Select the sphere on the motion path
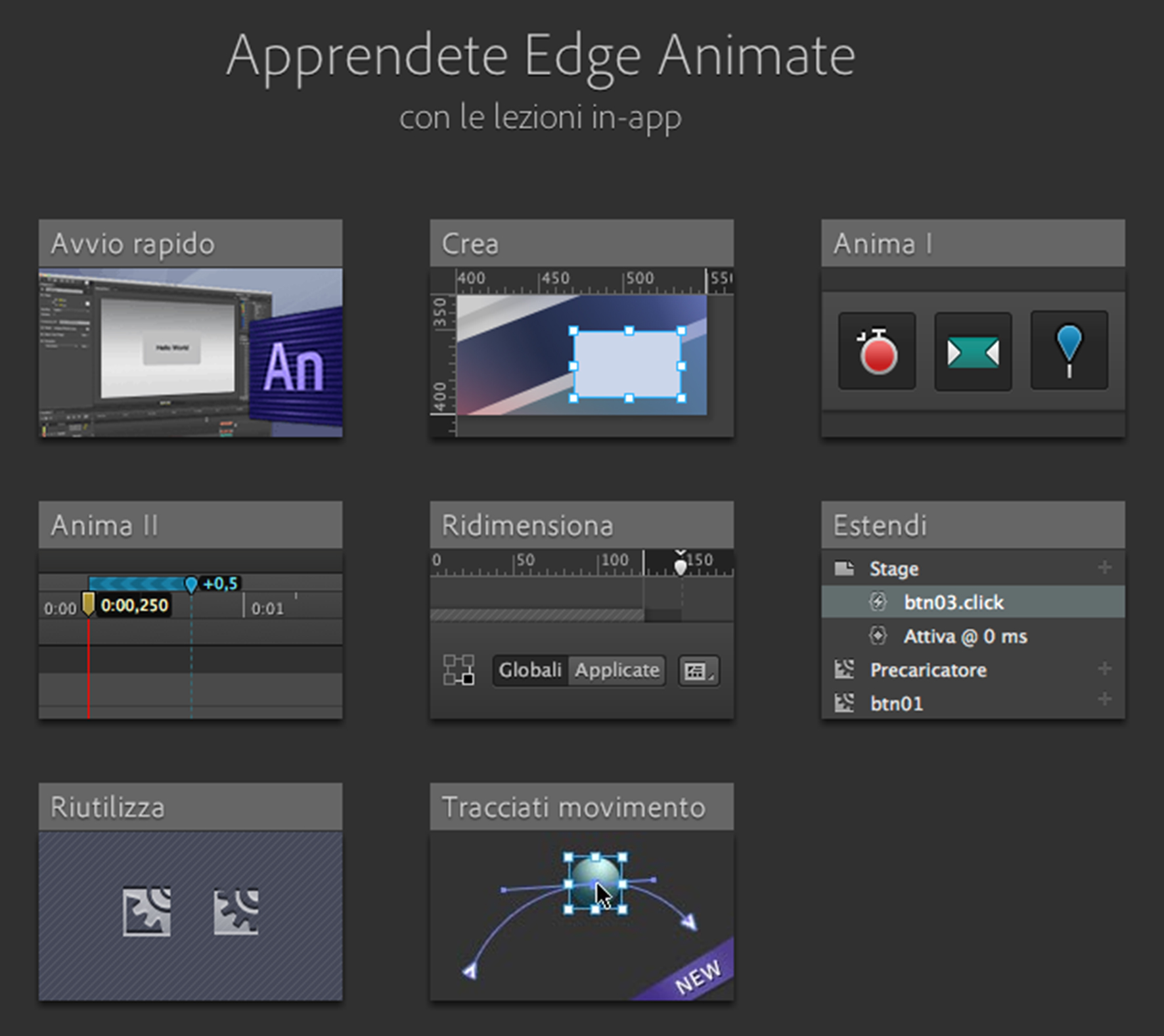This screenshot has height=1036, width=1164. 595,884
